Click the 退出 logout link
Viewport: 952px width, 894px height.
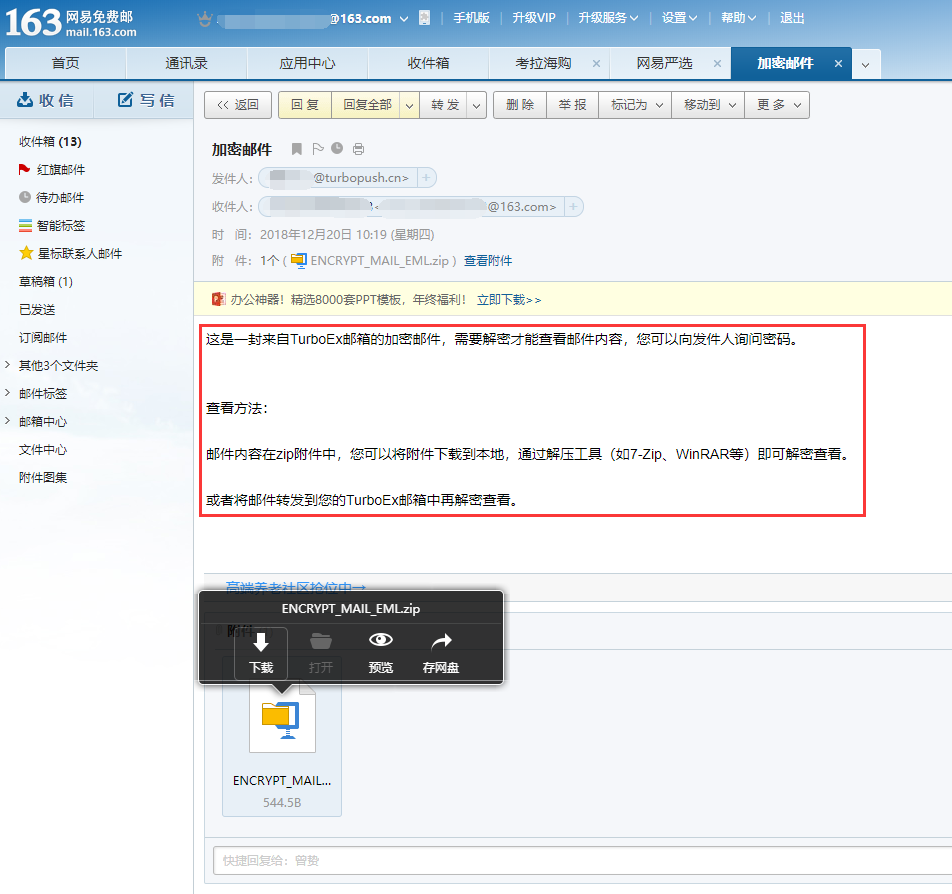792,18
